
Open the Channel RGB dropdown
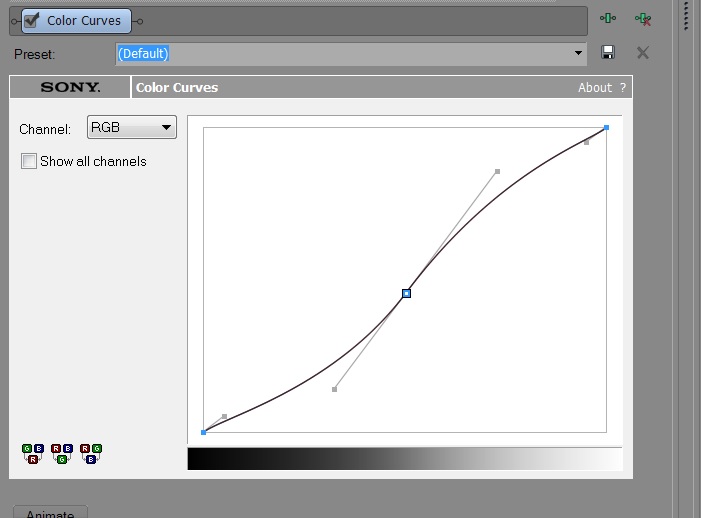[x=132, y=127]
